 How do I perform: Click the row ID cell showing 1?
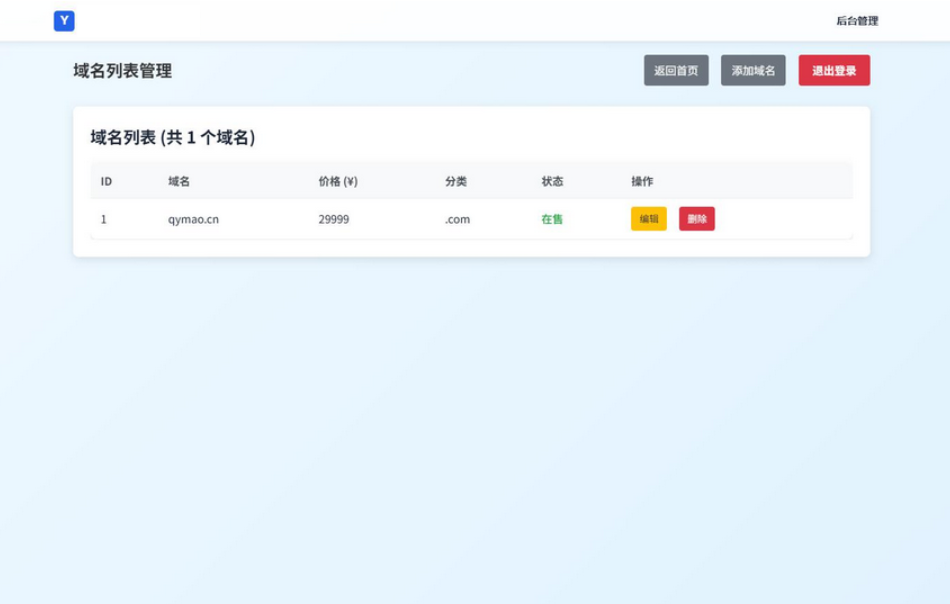(104, 219)
